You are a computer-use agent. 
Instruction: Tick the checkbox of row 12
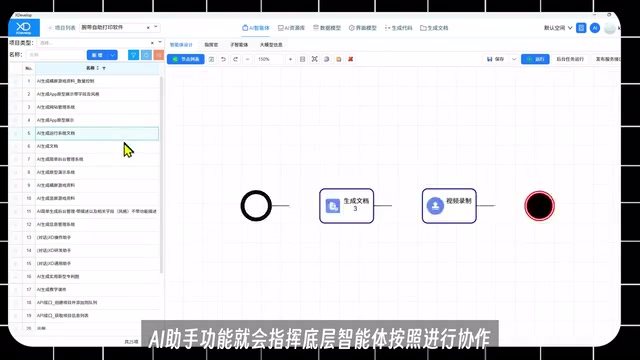(16, 224)
